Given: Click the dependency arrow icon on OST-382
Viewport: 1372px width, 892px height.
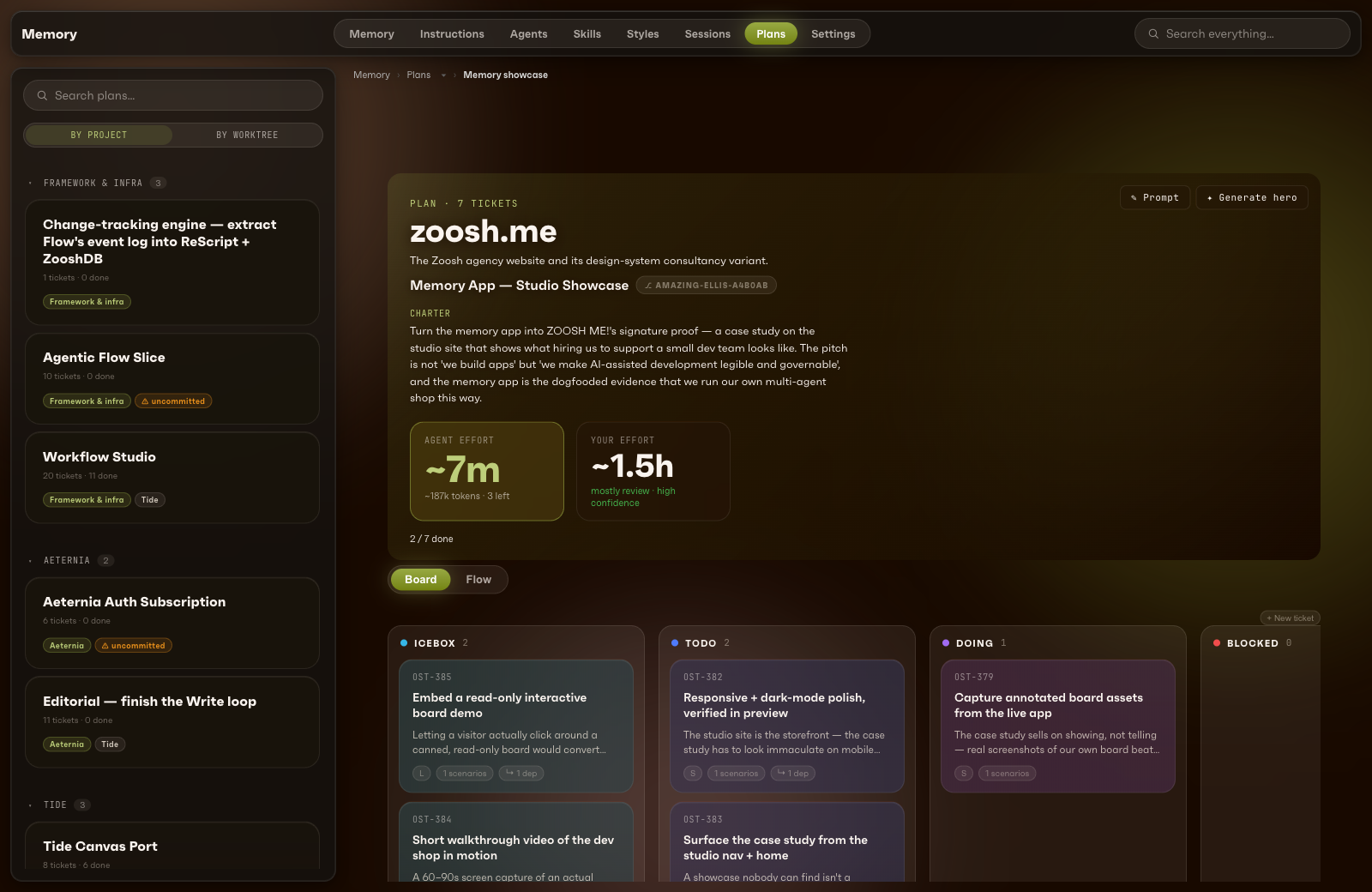Looking at the screenshot, I should (x=781, y=773).
